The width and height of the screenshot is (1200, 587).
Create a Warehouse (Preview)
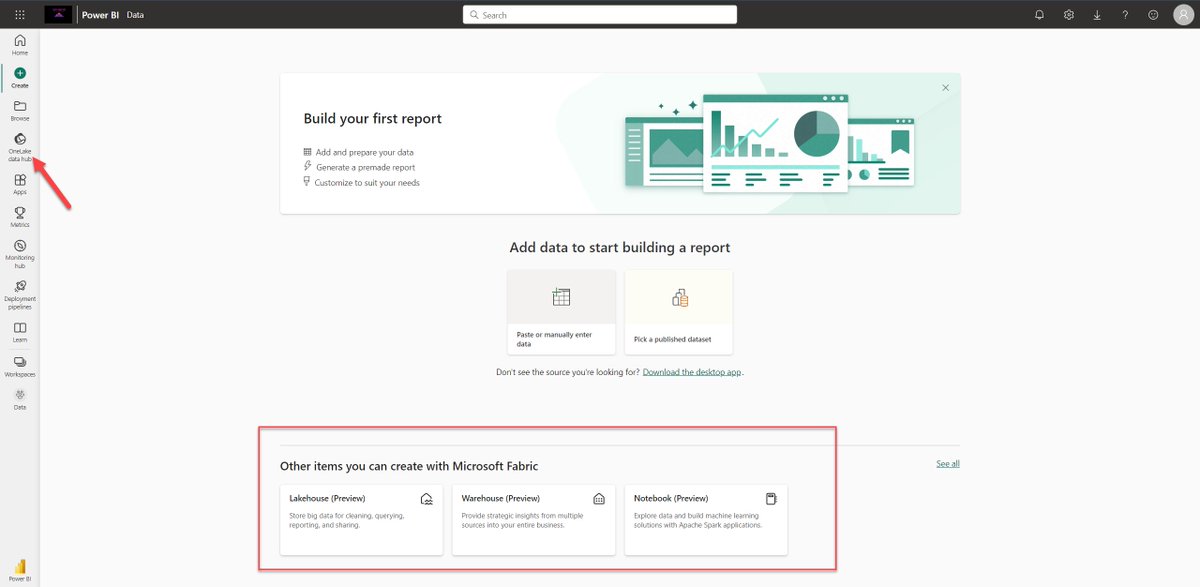[x=534, y=520]
